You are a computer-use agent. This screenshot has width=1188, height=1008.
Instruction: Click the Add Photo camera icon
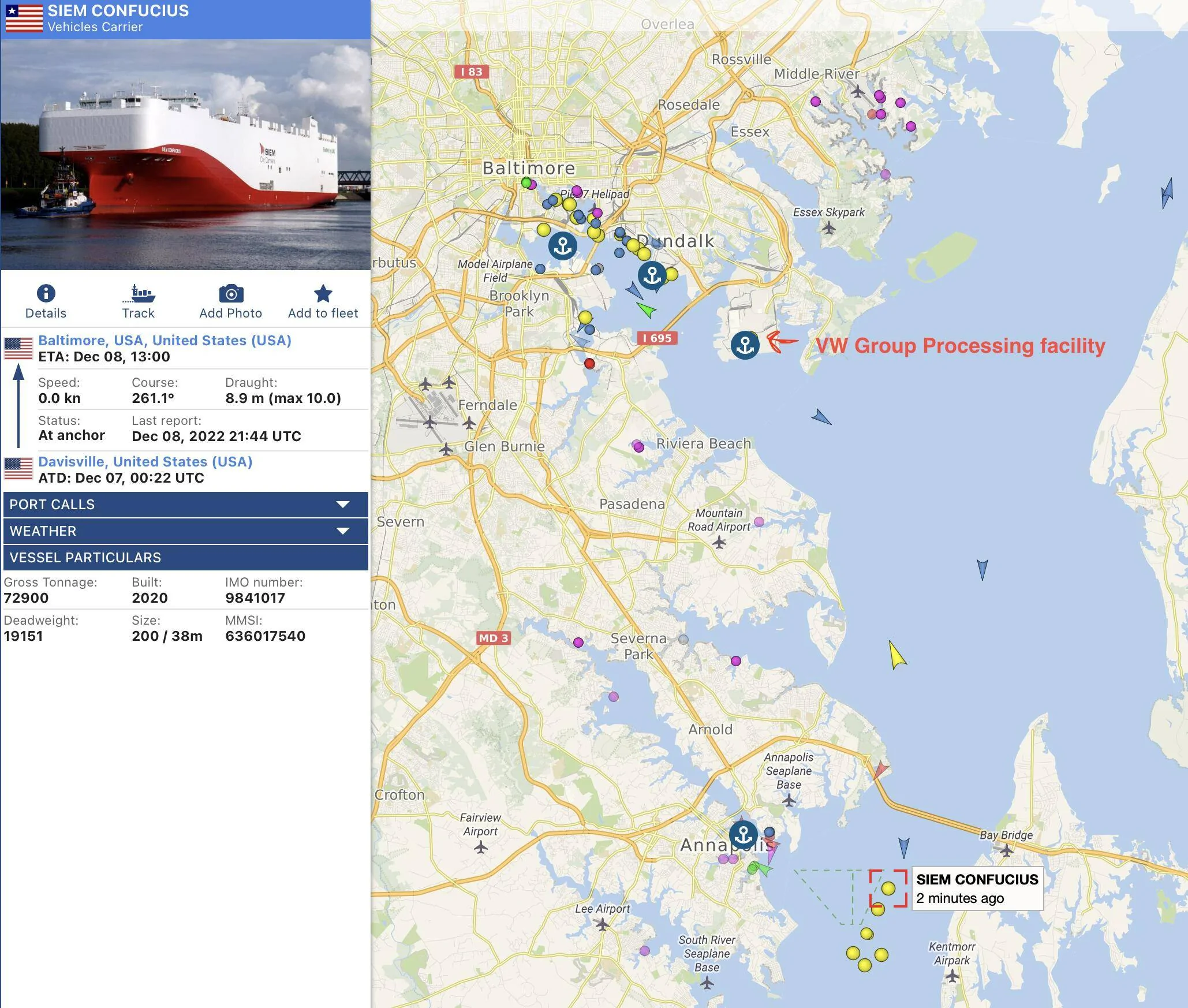pos(231,293)
